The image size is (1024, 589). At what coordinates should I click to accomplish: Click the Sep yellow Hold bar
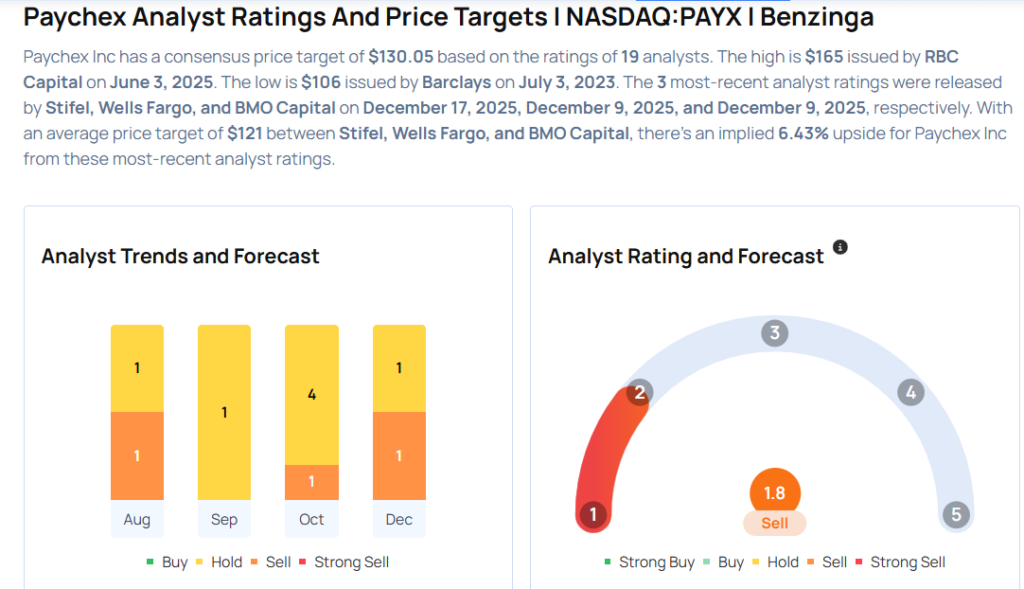coord(224,412)
